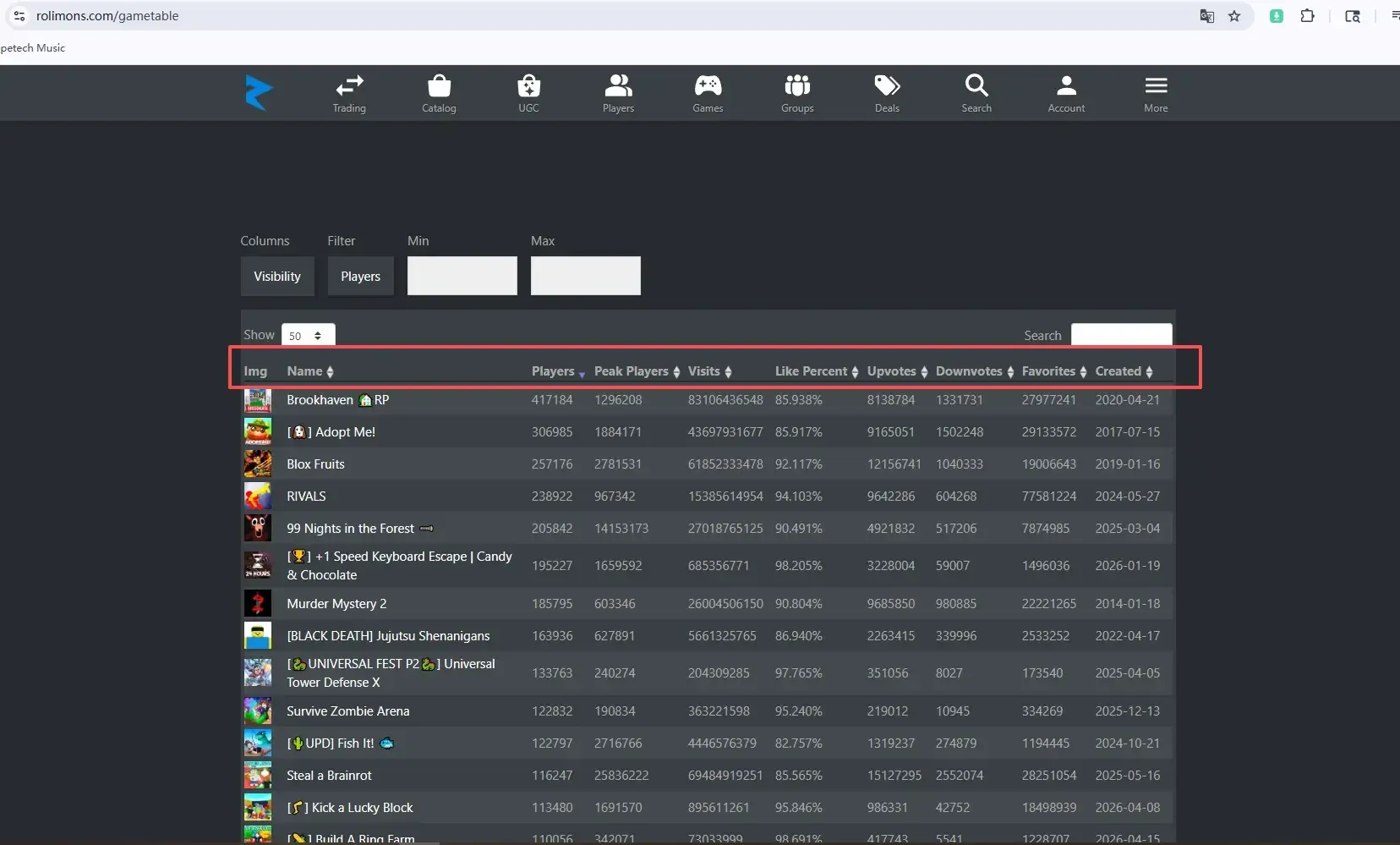The width and height of the screenshot is (1400, 845).
Task: Open the Search page icon
Action: (x=976, y=93)
